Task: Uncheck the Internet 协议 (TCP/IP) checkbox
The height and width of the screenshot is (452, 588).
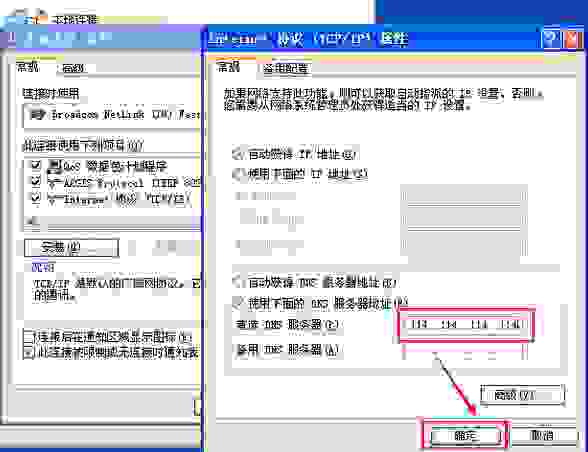Action: [36, 198]
